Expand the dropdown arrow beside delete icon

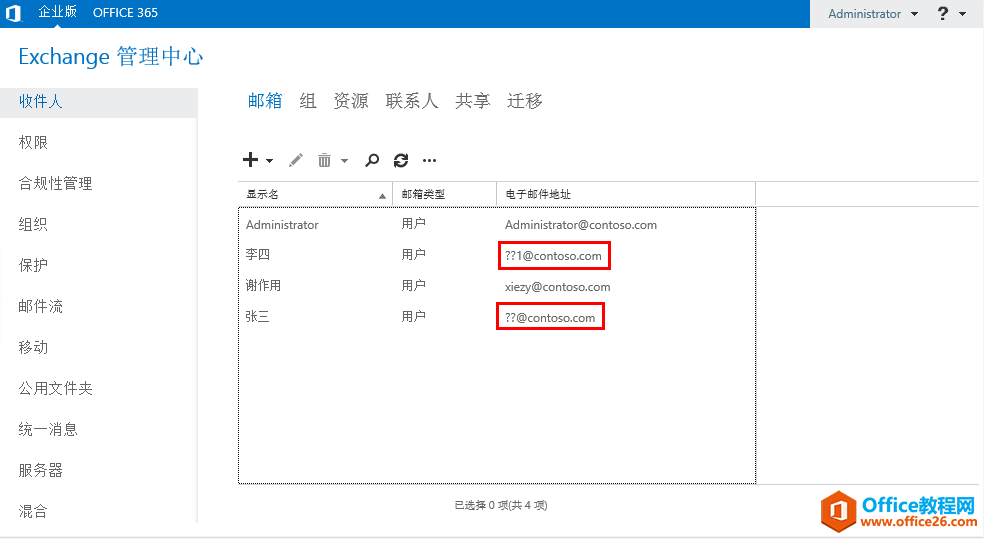click(x=345, y=160)
